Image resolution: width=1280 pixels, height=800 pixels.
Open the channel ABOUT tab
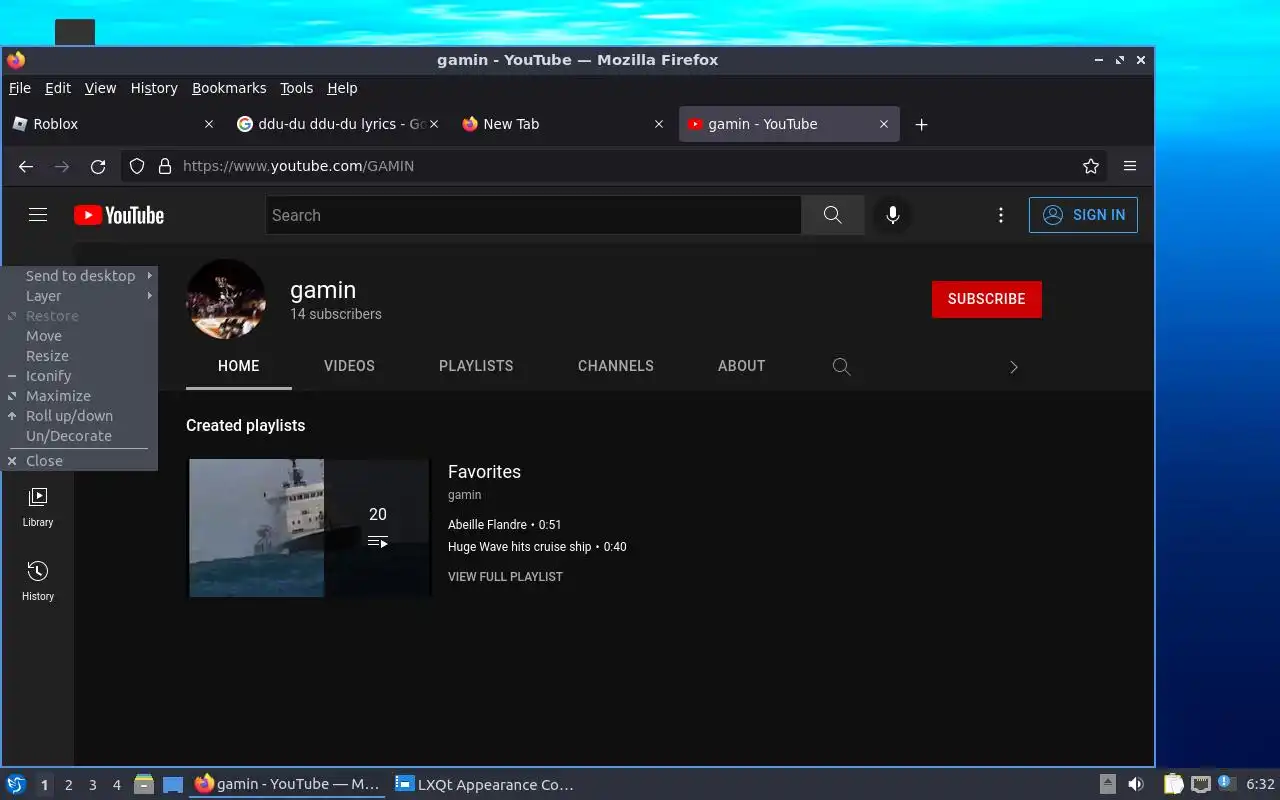(x=741, y=366)
